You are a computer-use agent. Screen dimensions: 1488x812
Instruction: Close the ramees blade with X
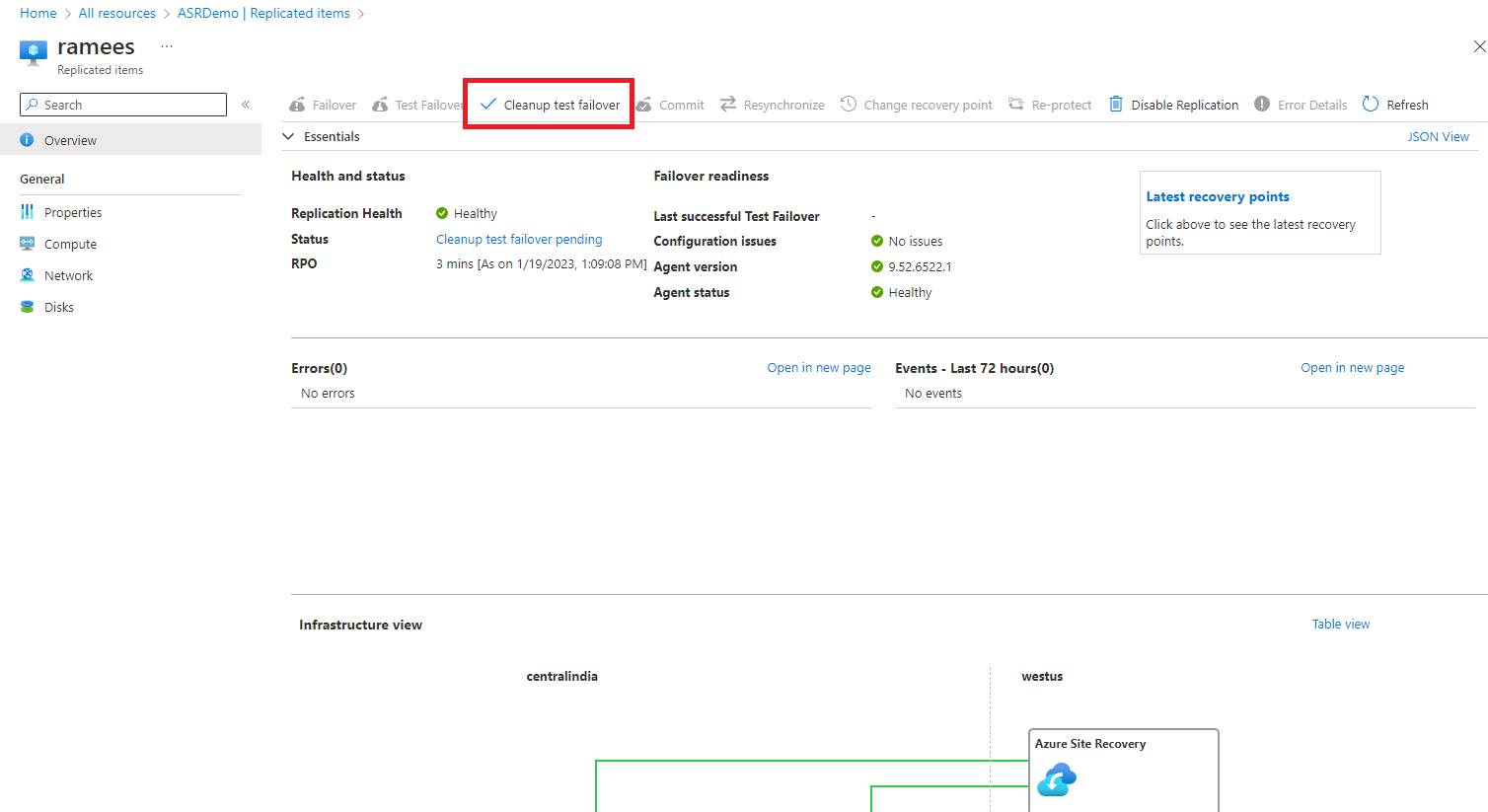click(1479, 46)
